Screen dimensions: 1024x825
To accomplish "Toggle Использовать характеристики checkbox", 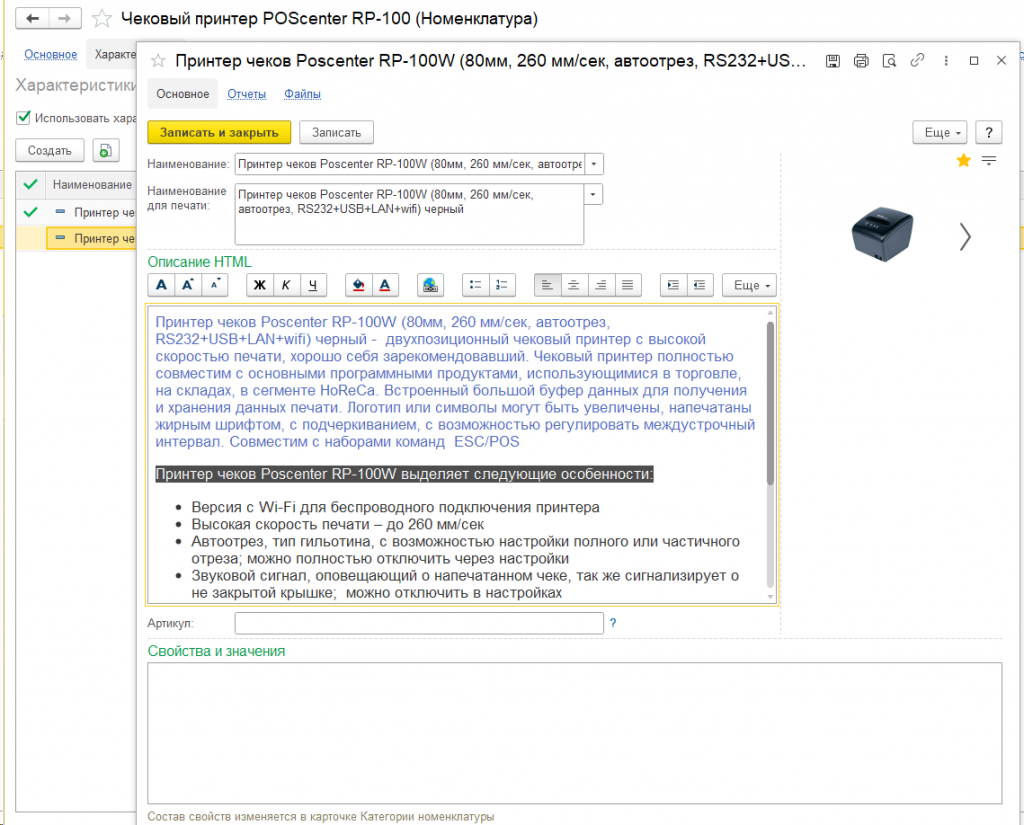I will 24,118.
